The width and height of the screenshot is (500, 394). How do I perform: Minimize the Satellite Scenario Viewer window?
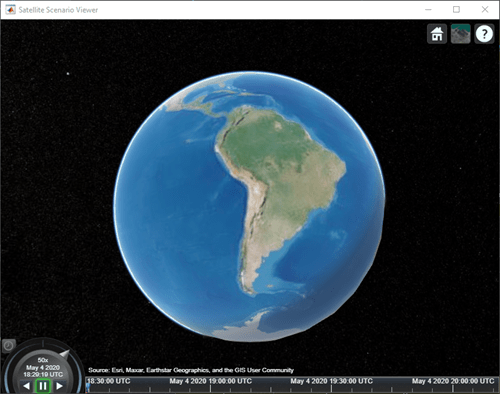point(428,10)
